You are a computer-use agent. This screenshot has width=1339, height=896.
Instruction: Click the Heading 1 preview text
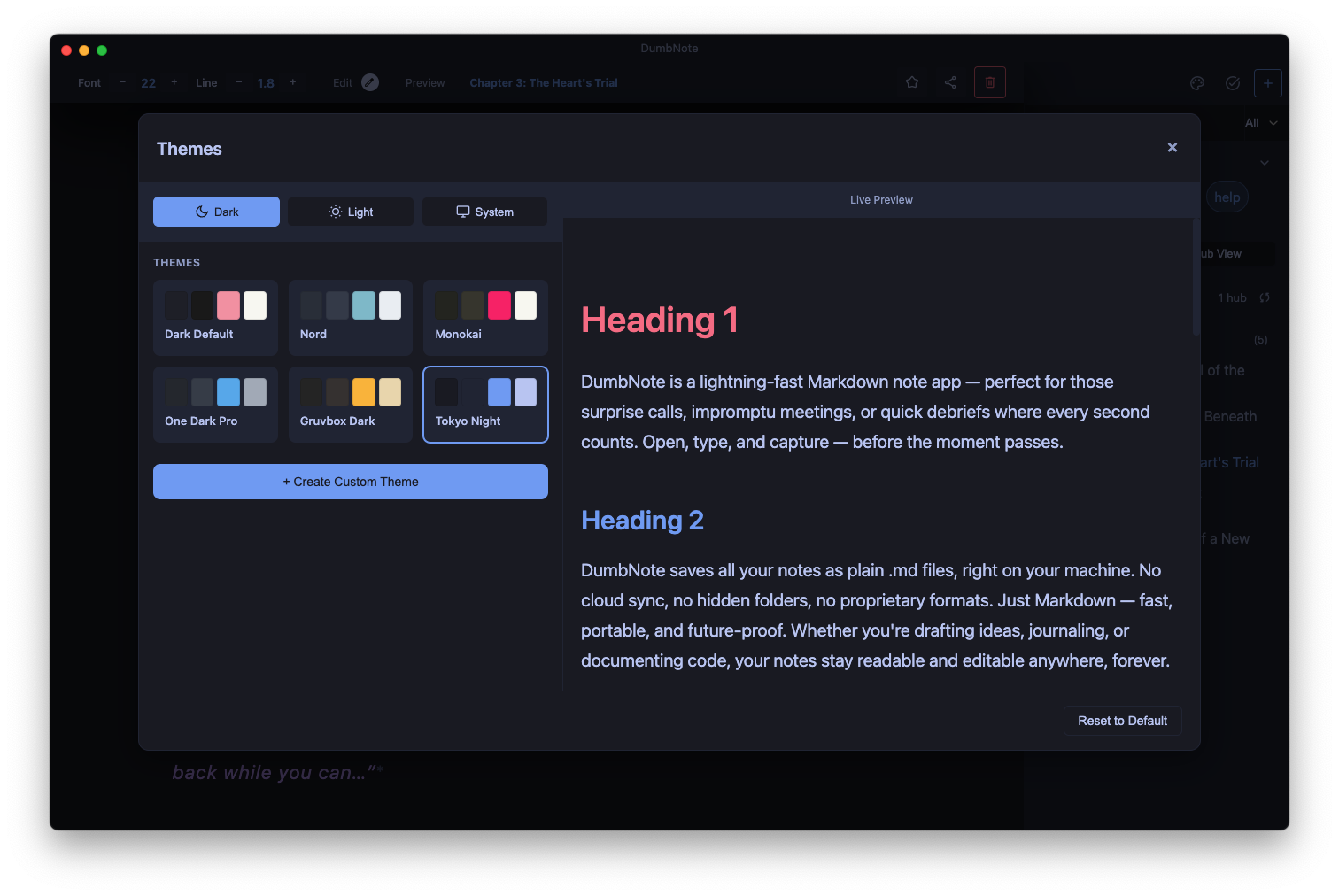[x=660, y=320]
